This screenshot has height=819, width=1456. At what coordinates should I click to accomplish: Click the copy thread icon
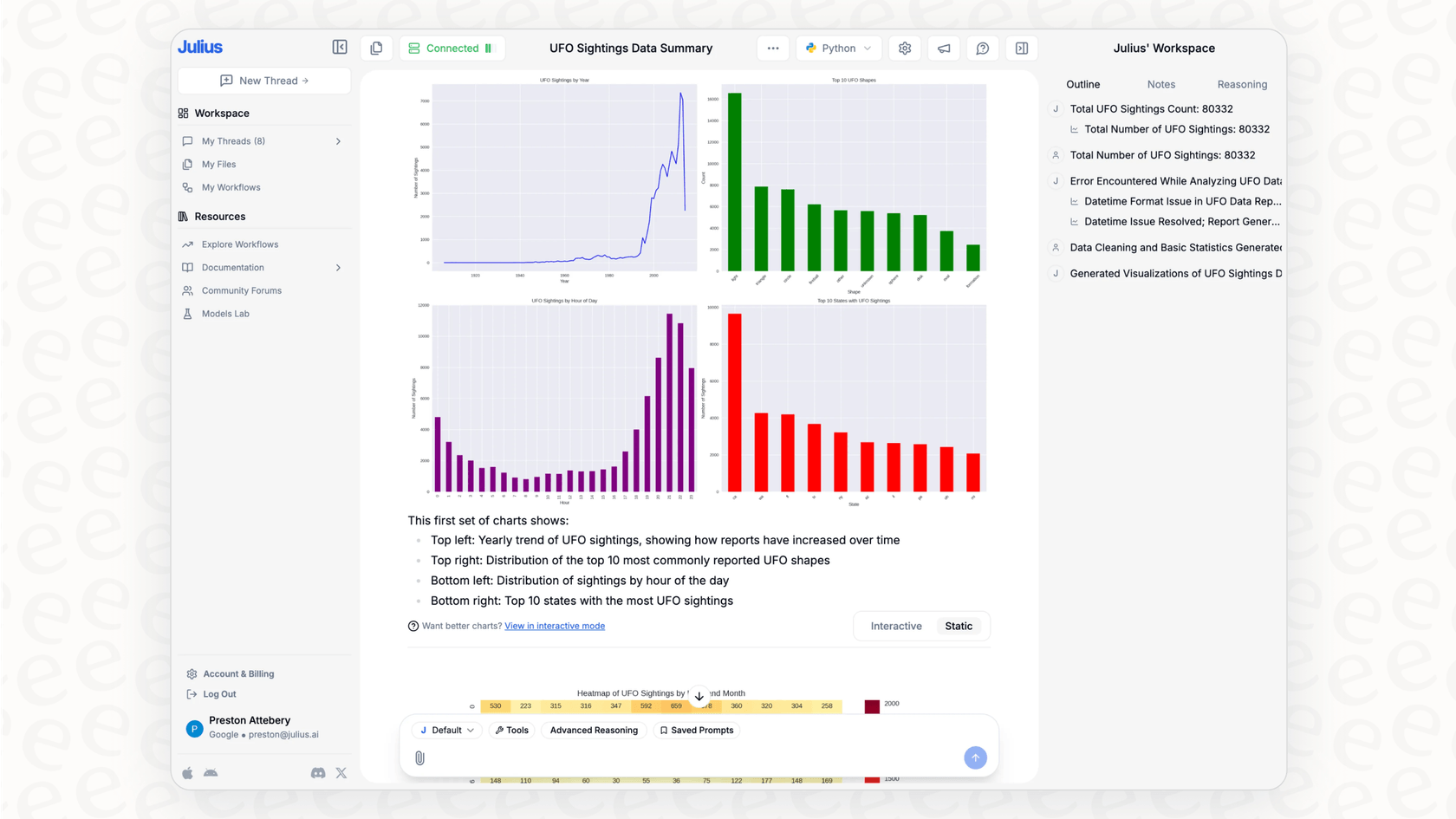(x=376, y=49)
